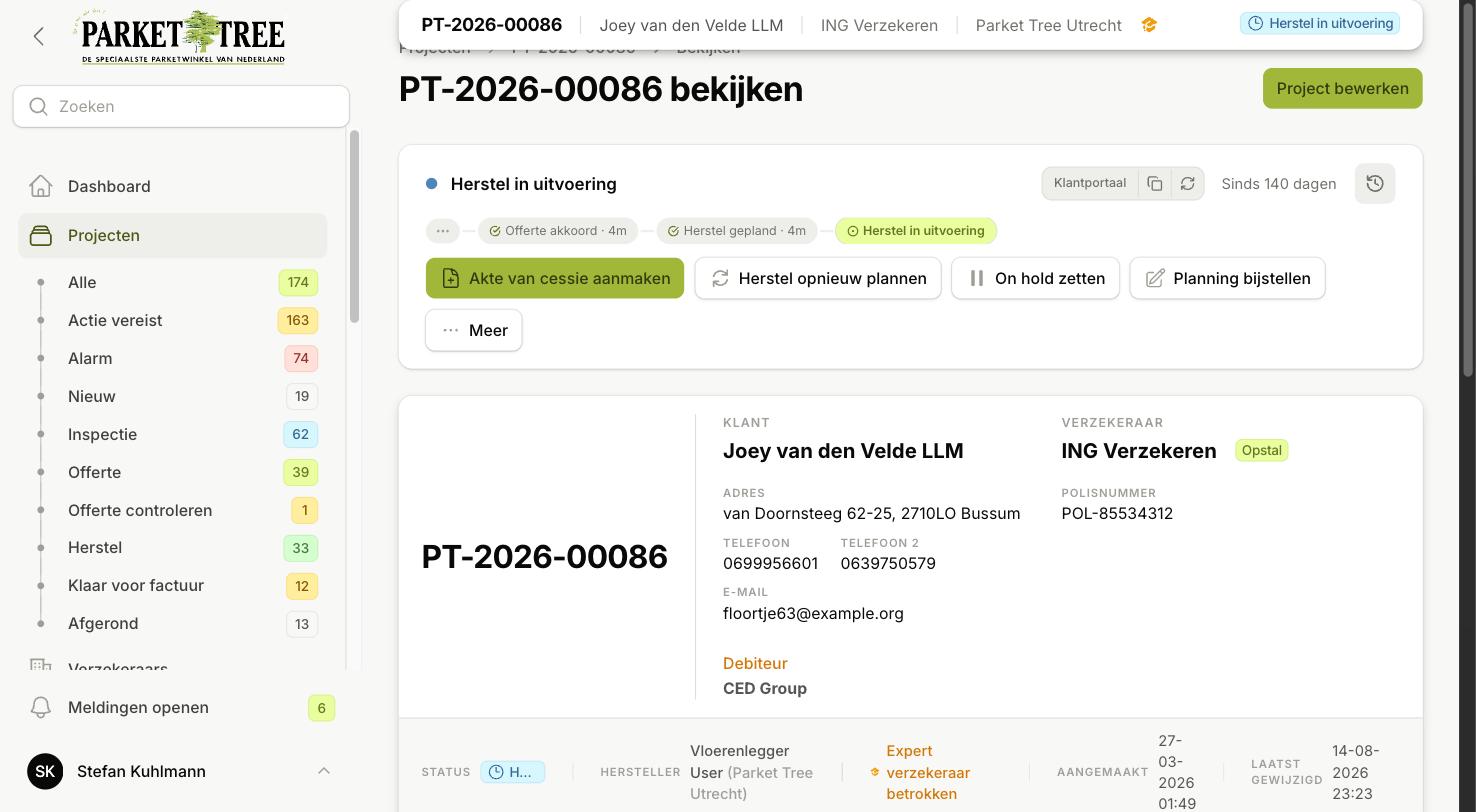Click the 6 notifications badge

click(x=321, y=708)
